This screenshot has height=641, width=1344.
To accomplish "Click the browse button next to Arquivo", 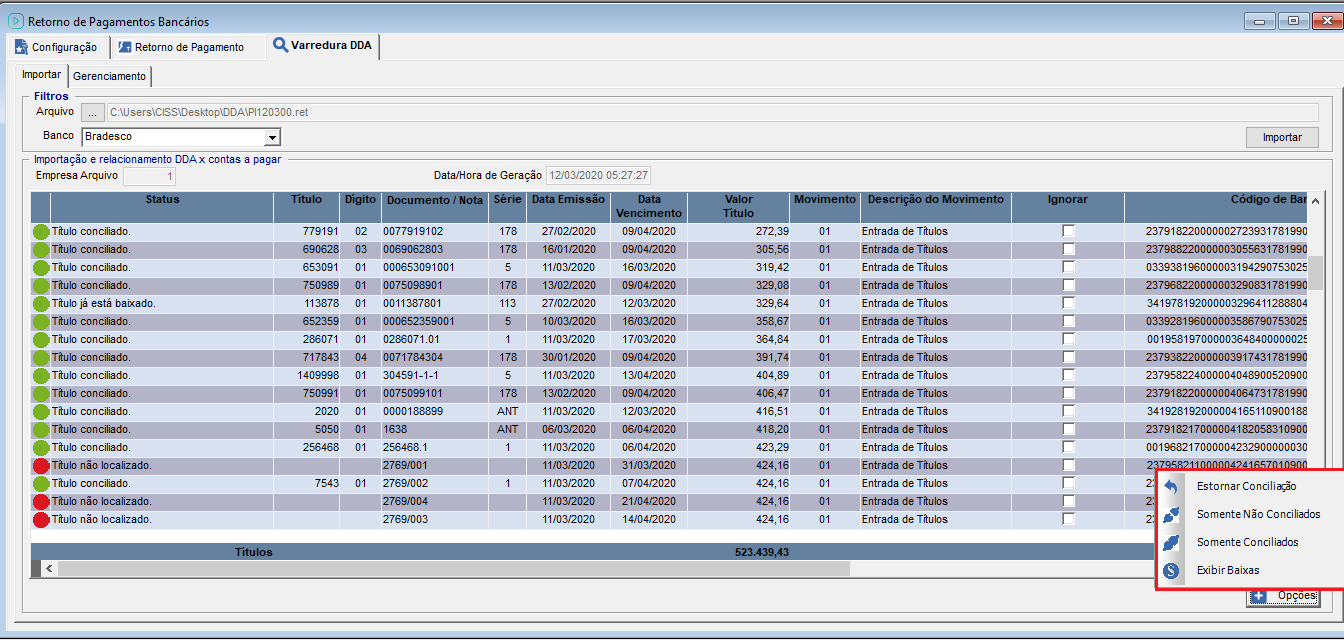I will [x=92, y=112].
